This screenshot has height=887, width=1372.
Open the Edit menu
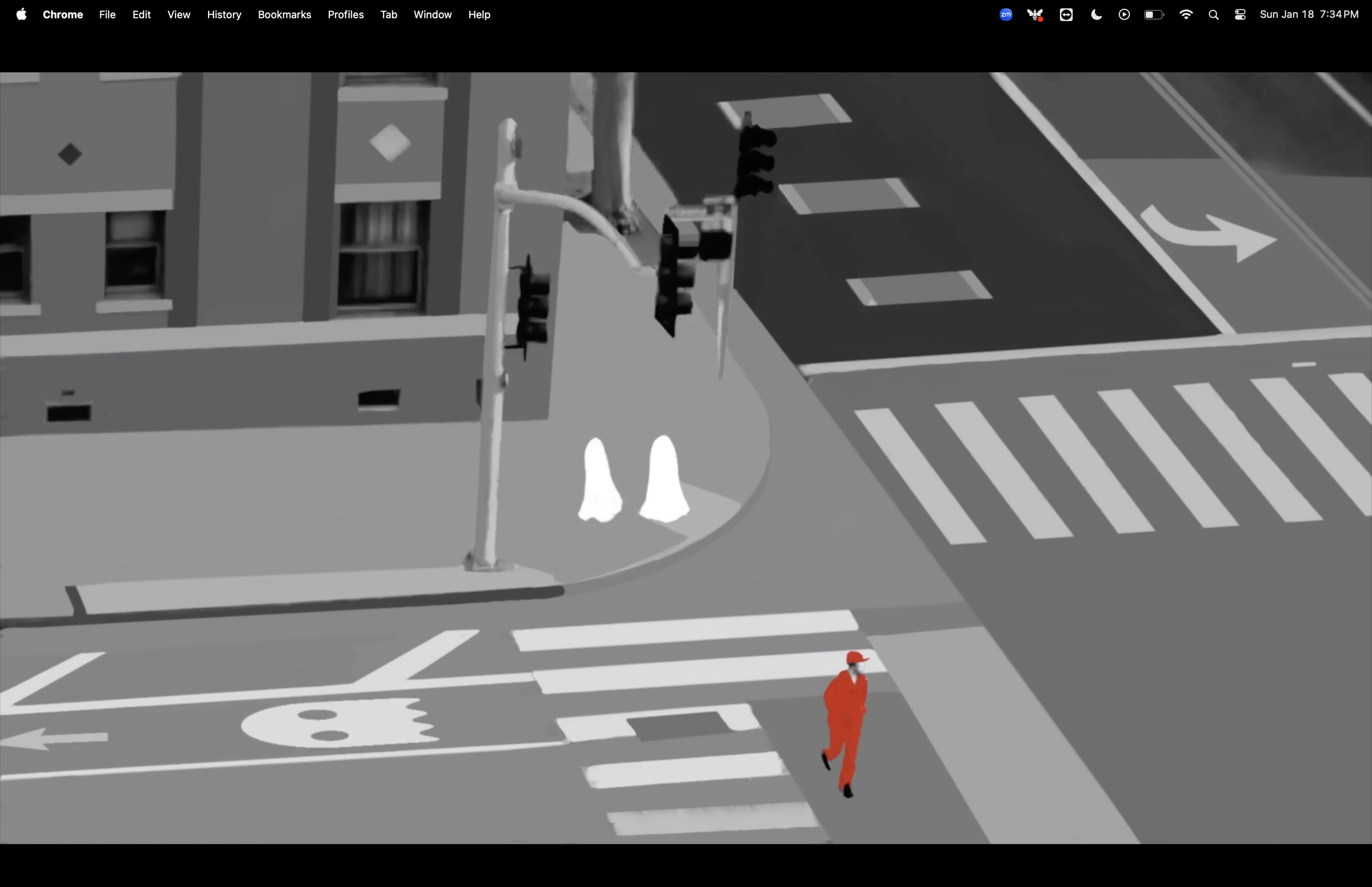(141, 15)
